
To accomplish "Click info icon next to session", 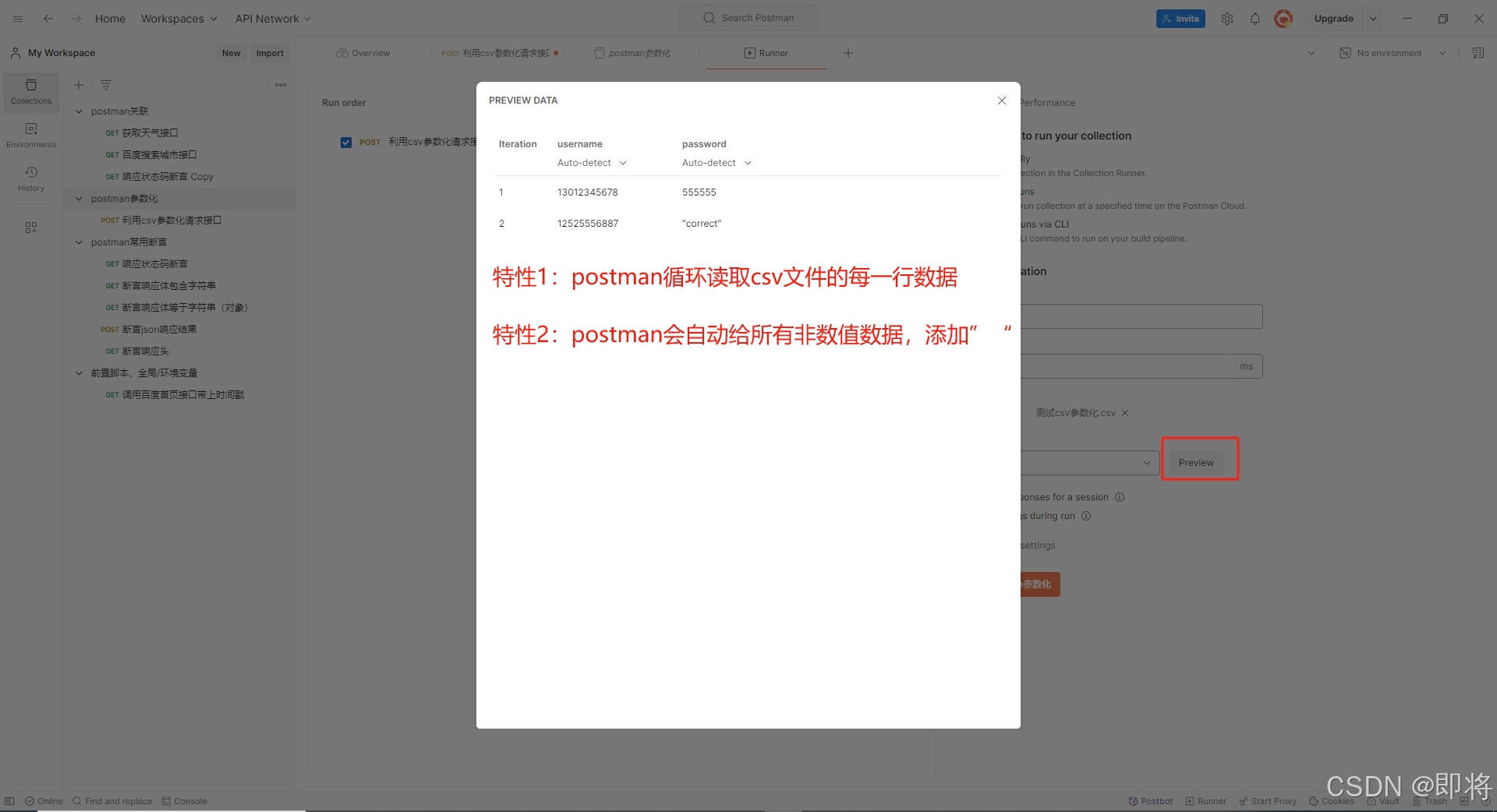I will (x=1120, y=497).
